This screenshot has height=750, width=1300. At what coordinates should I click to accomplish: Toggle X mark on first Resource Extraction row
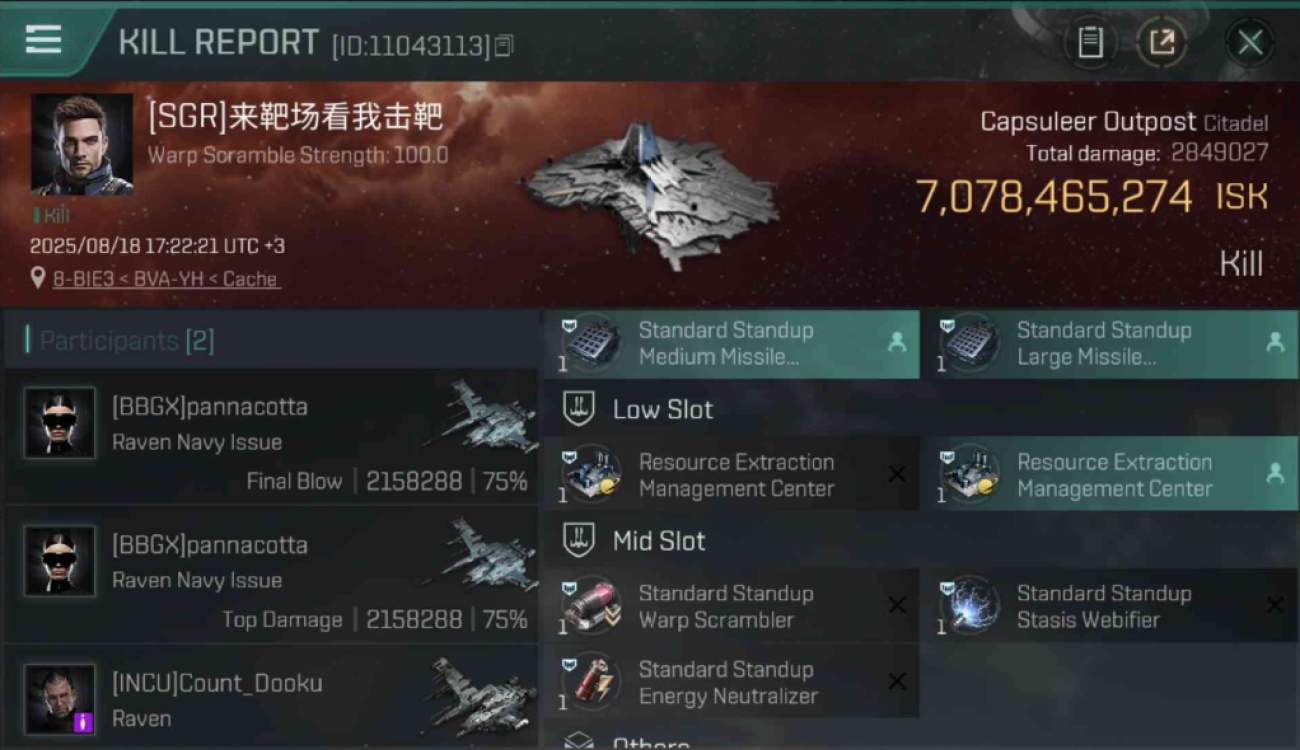coord(897,474)
